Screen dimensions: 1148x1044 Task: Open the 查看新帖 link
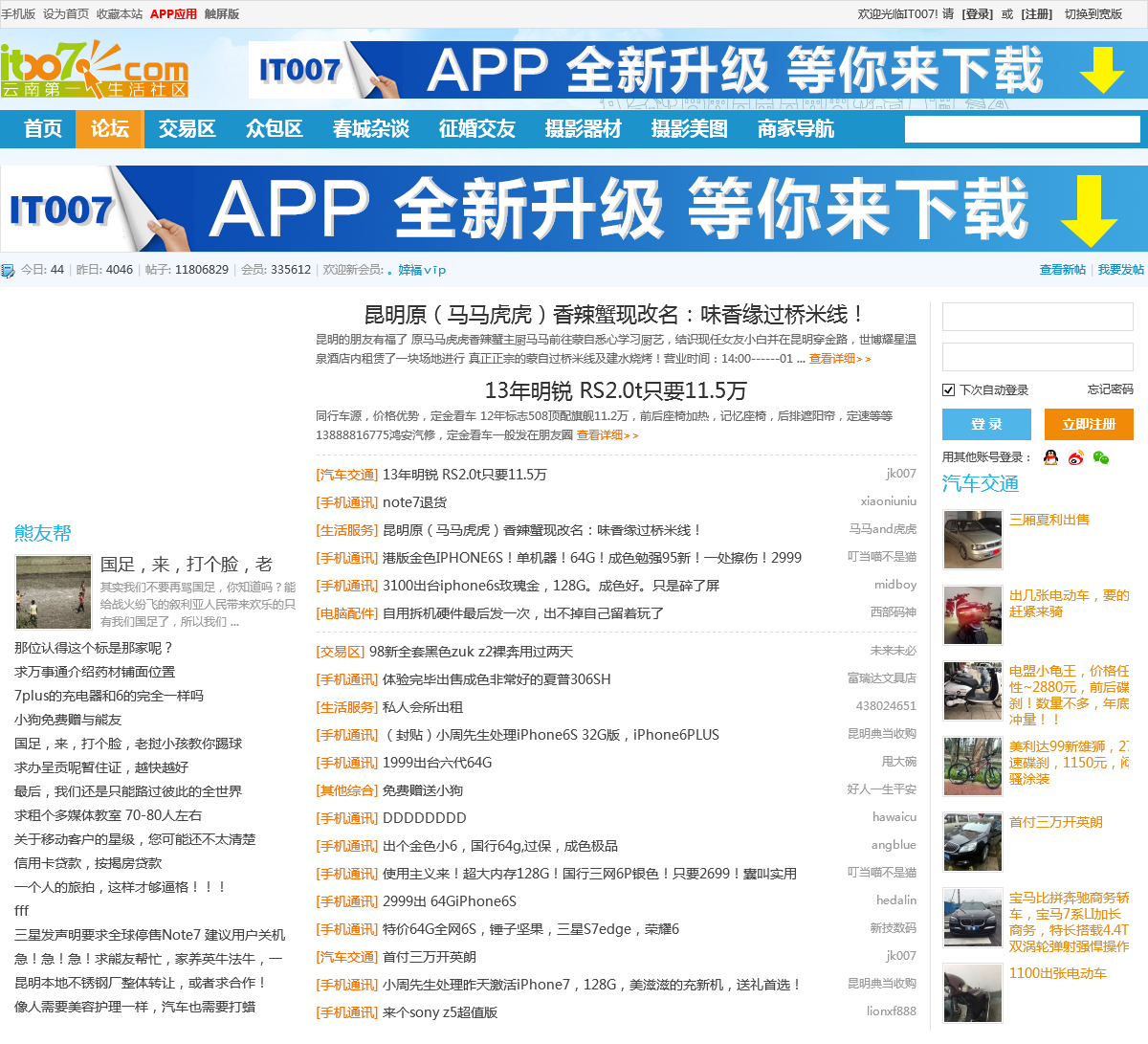point(1063,270)
